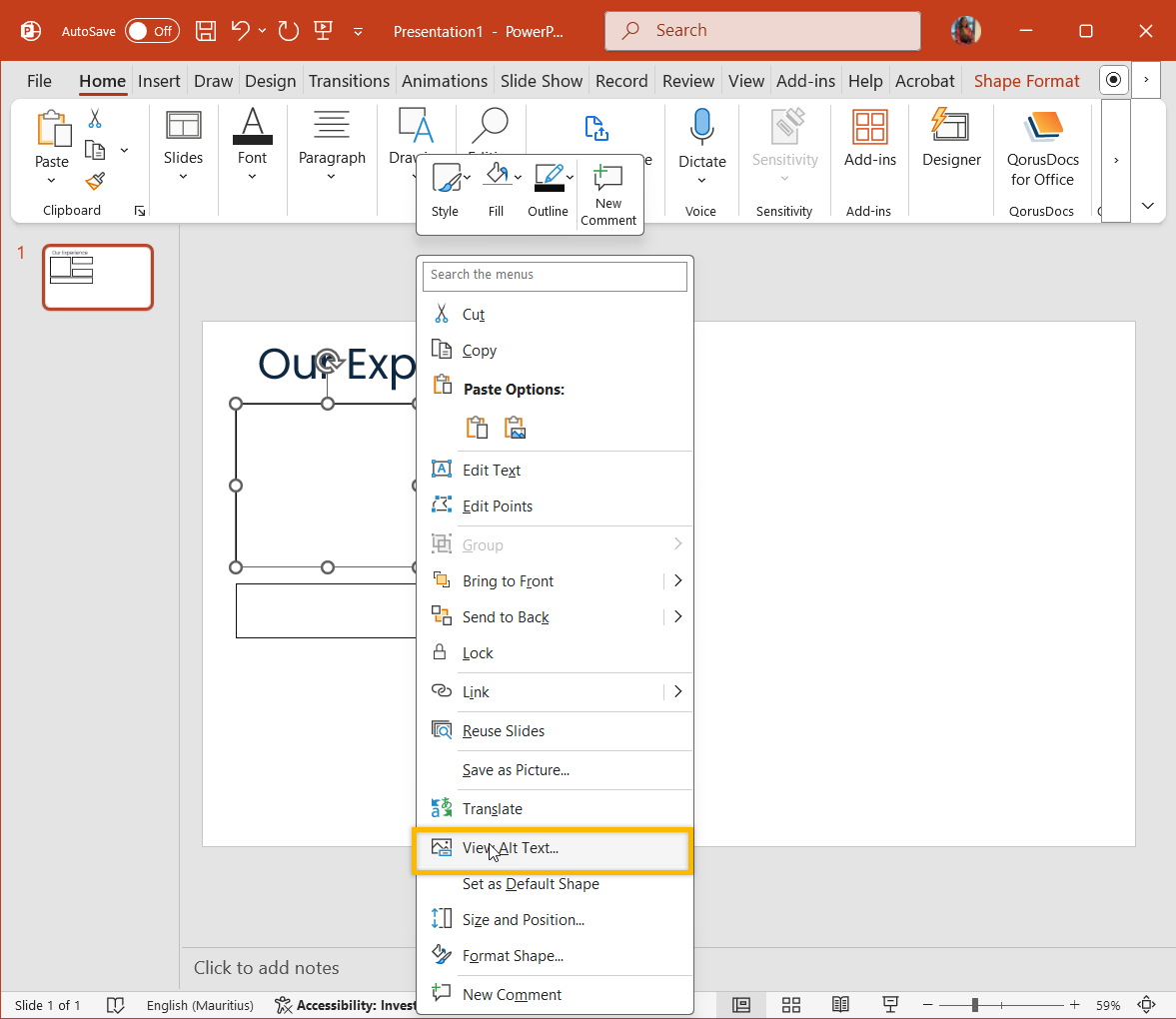This screenshot has width=1176, height=1019.
Task: Open the Shape Fill dropdown arrow
Action: pos(519,177)
